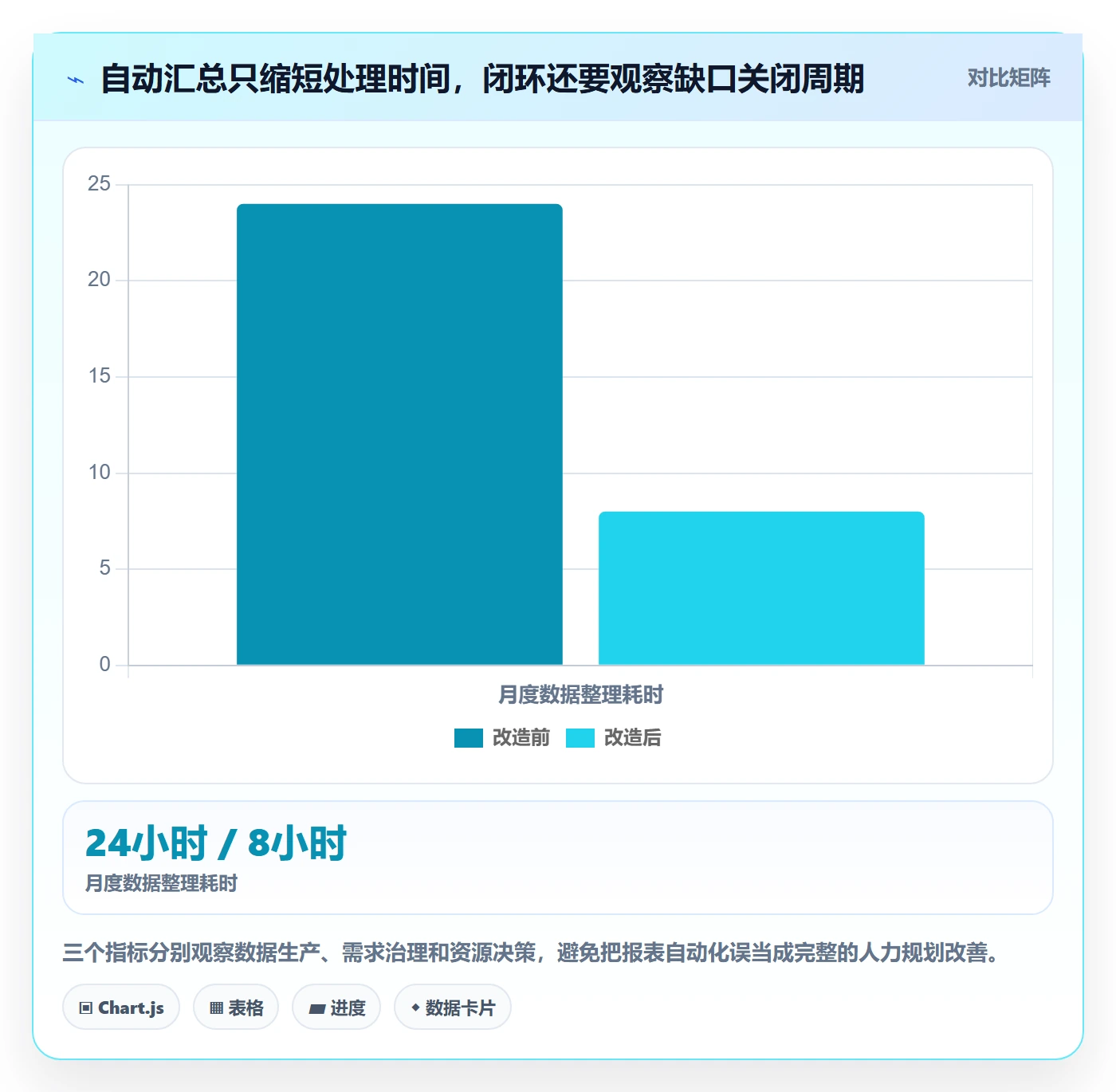Image resolution: width=1116 pixels, height=1092 pixels.
Task: Select the 进度 tag chip
Action: click(336, 1008)
